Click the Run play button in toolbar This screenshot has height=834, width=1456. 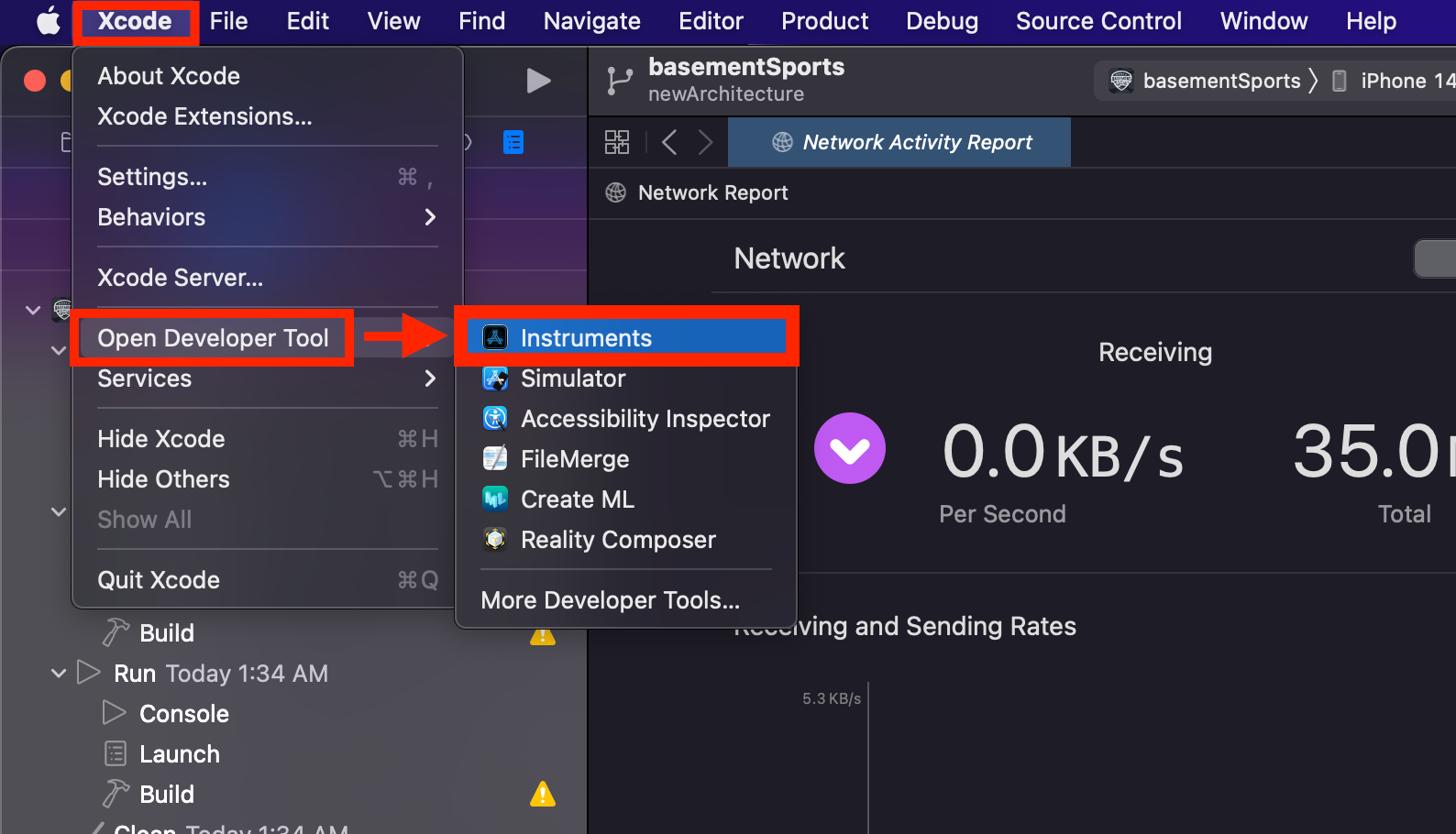click(x=539, y=81)
